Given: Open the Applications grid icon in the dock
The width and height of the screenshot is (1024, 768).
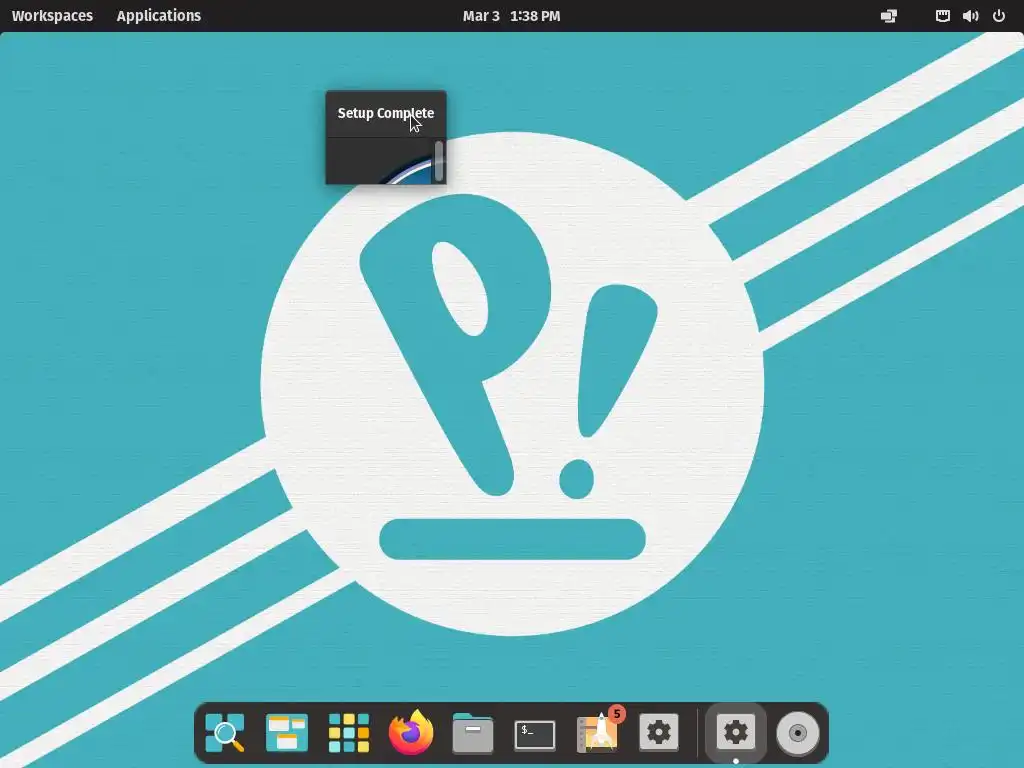Looking at the screenshot, I should (x=349, y=733).
